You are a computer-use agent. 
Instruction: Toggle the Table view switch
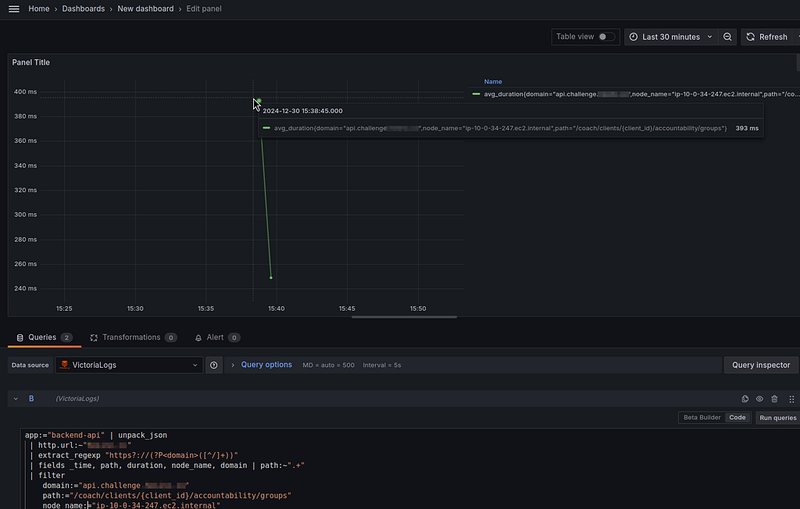606,37
